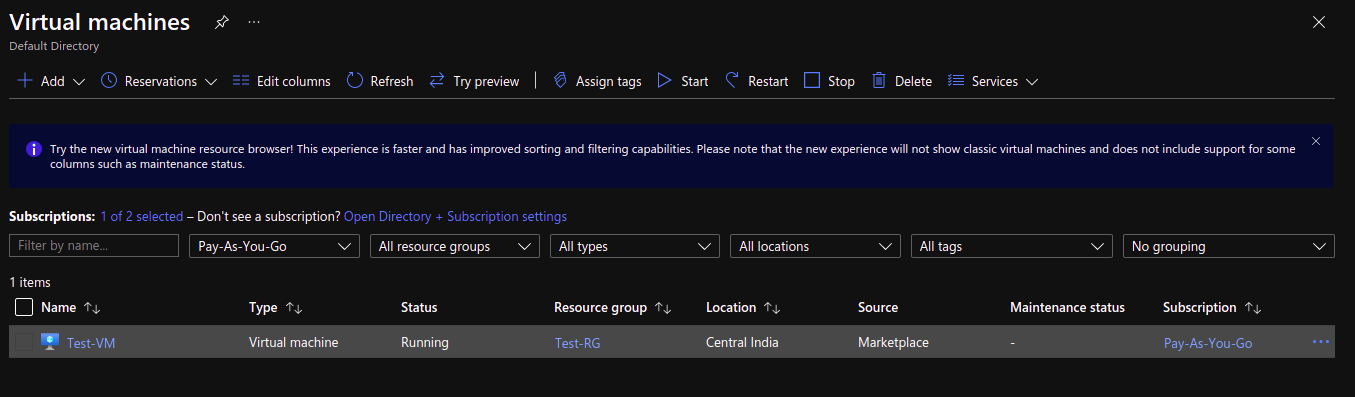Open Directory + Subscription settings link

(x=455, y=216)
